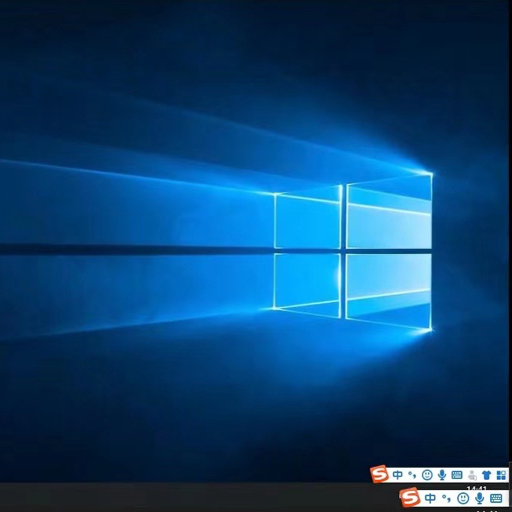This screenshot has width=512, height=512.
Task: Open soft keyboard on longer Sogou toolbar
Action: click(457, 474)
